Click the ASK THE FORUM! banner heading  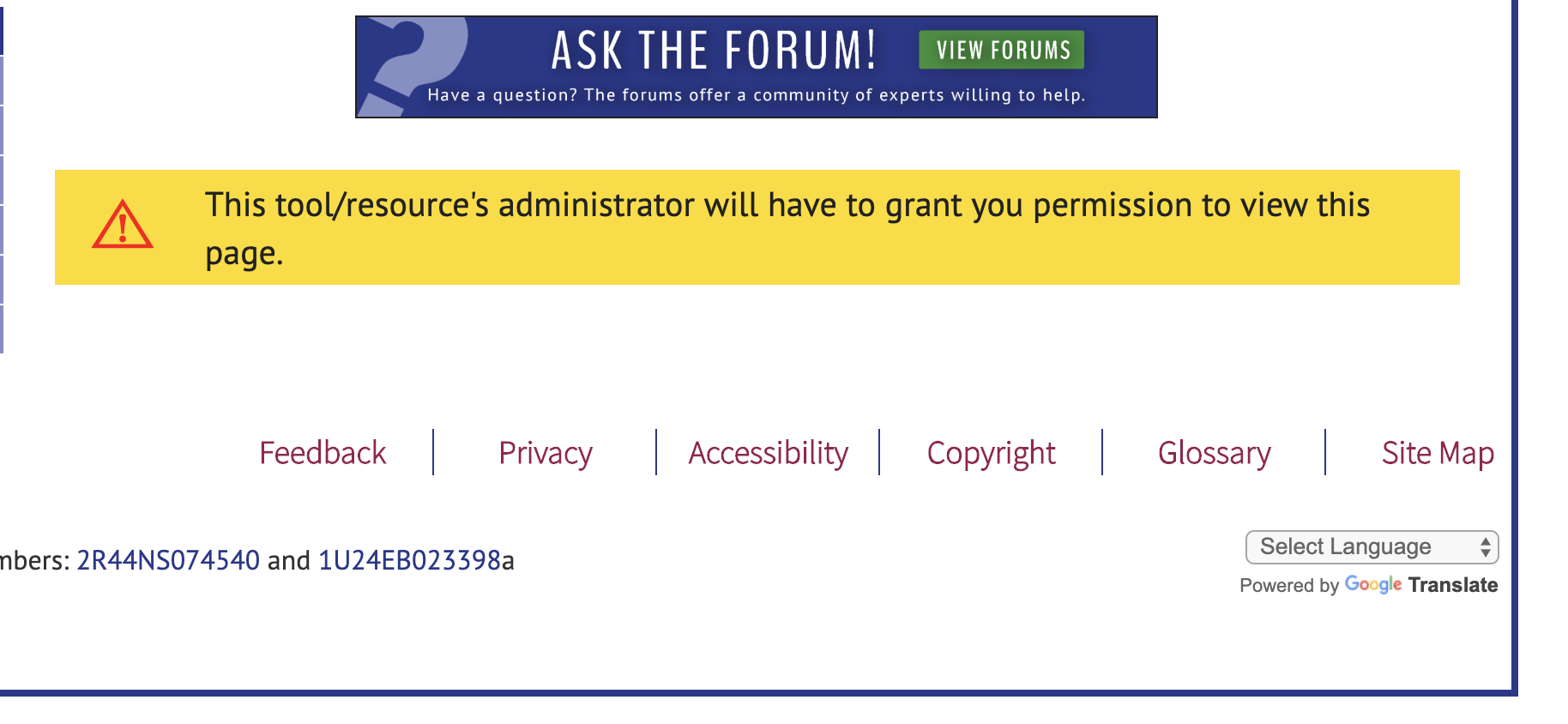point(714,50)
